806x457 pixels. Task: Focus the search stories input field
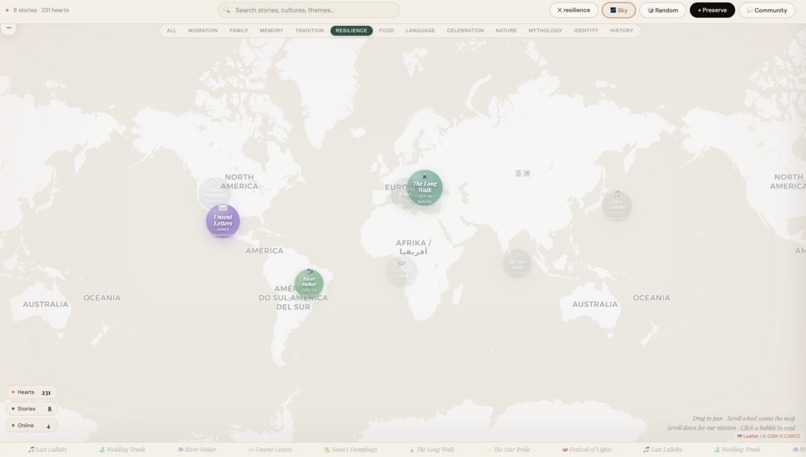point(309,10)
